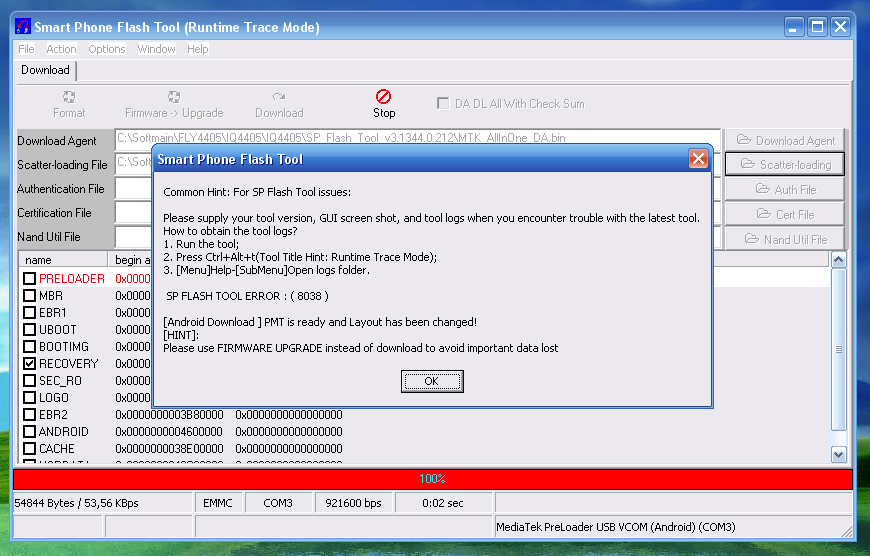Click the Nand Util File folder button
This screenshot has width=870, height=556.
784,239
